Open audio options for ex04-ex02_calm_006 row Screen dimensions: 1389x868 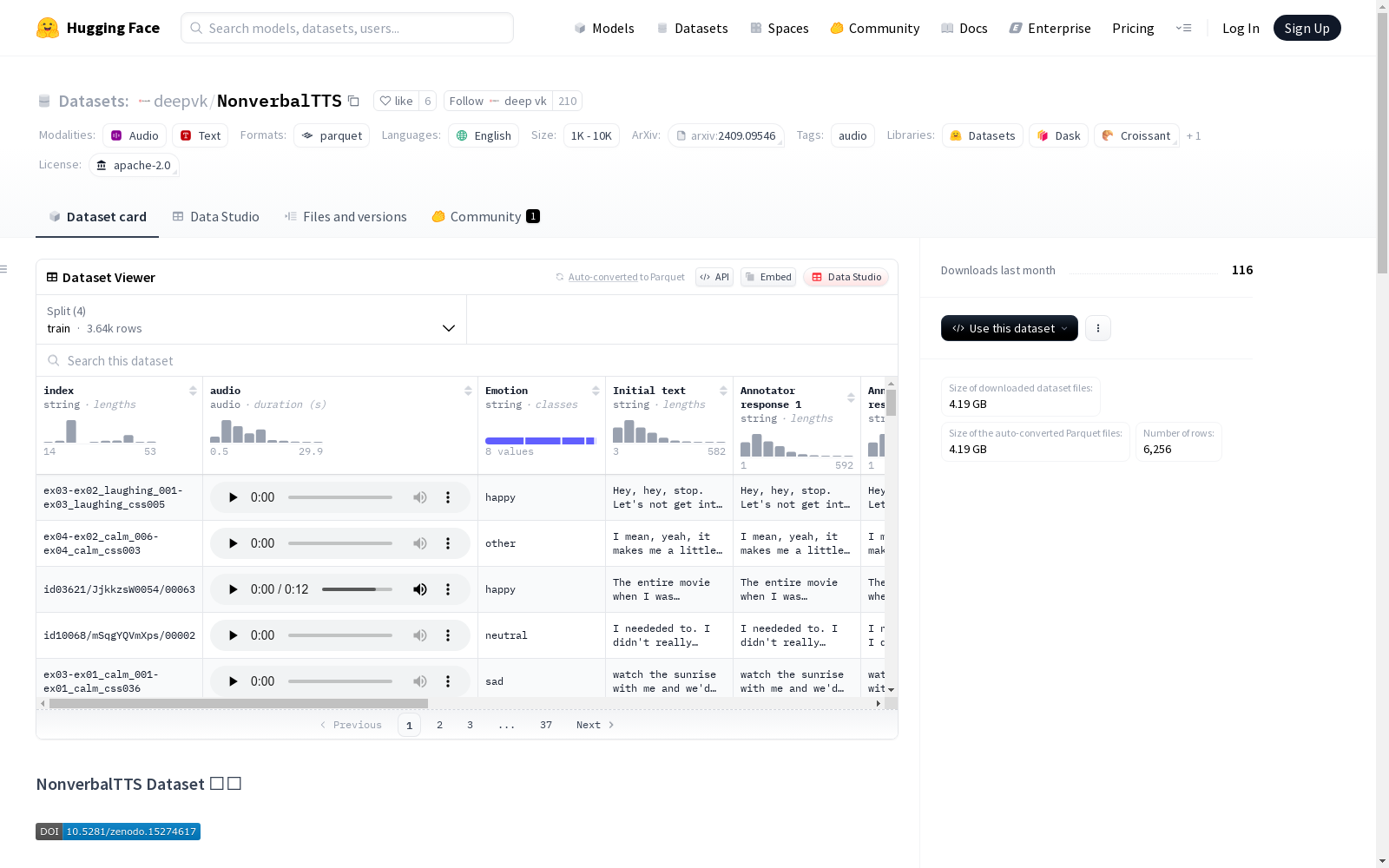point(448,543)
